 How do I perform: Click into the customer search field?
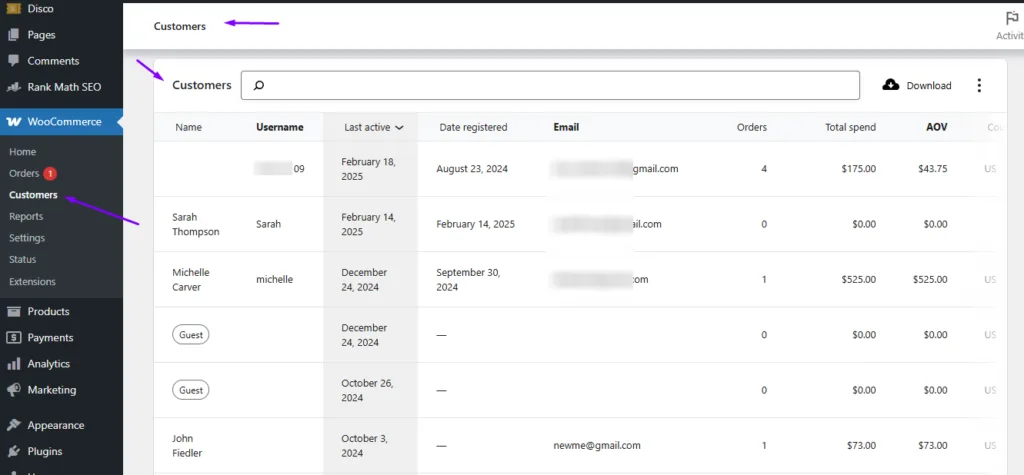point(550,86)
